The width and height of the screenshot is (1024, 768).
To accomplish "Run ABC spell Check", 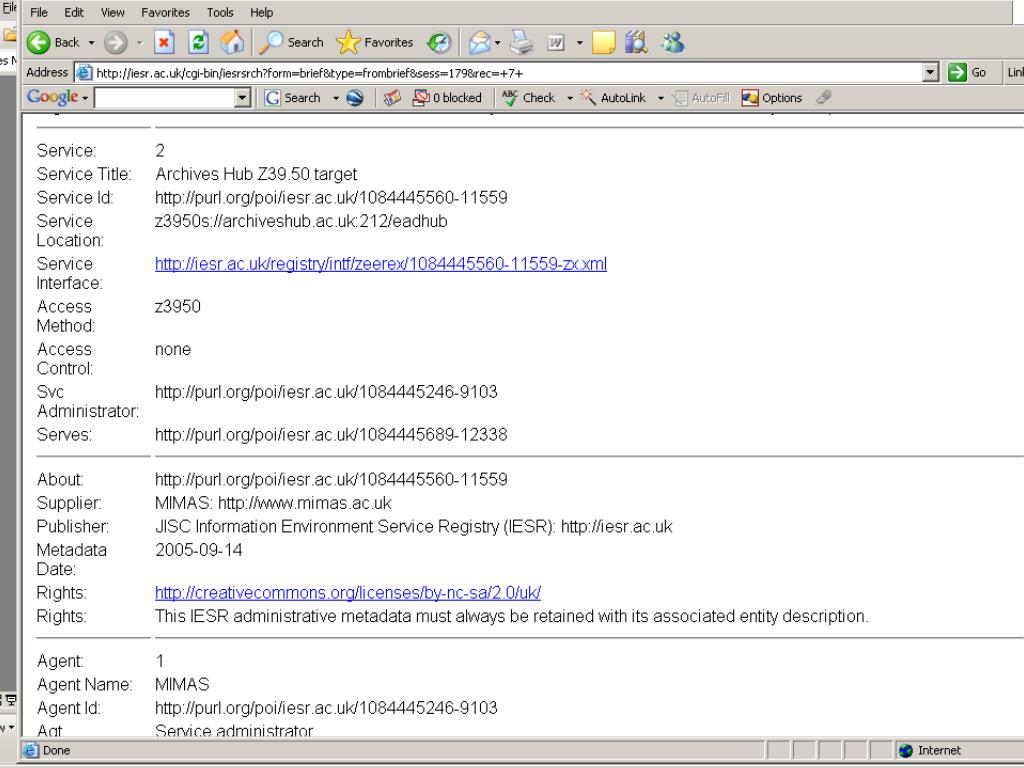I will point(529,98).
